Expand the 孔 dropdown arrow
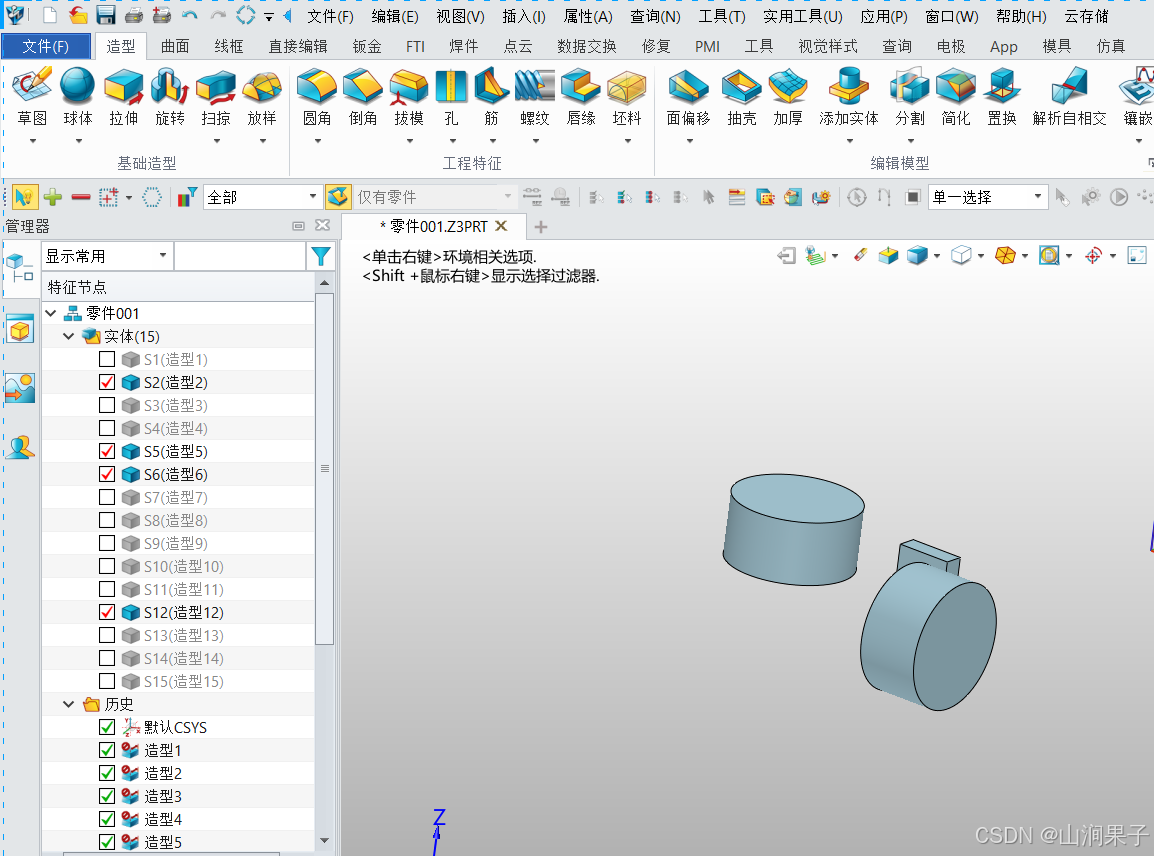The image size is (1154, 856). coord(452,141)
